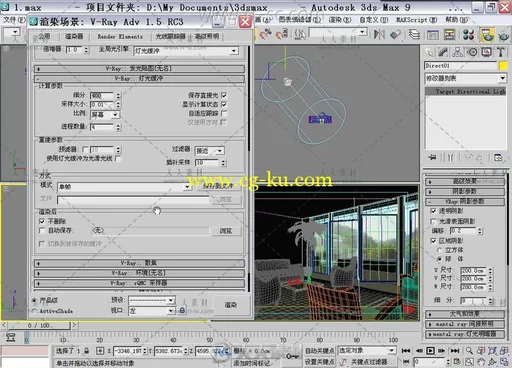Switch to the 光线跟踪器 tab
Screen dimensions: 512x368
click(x=171, y=36)
